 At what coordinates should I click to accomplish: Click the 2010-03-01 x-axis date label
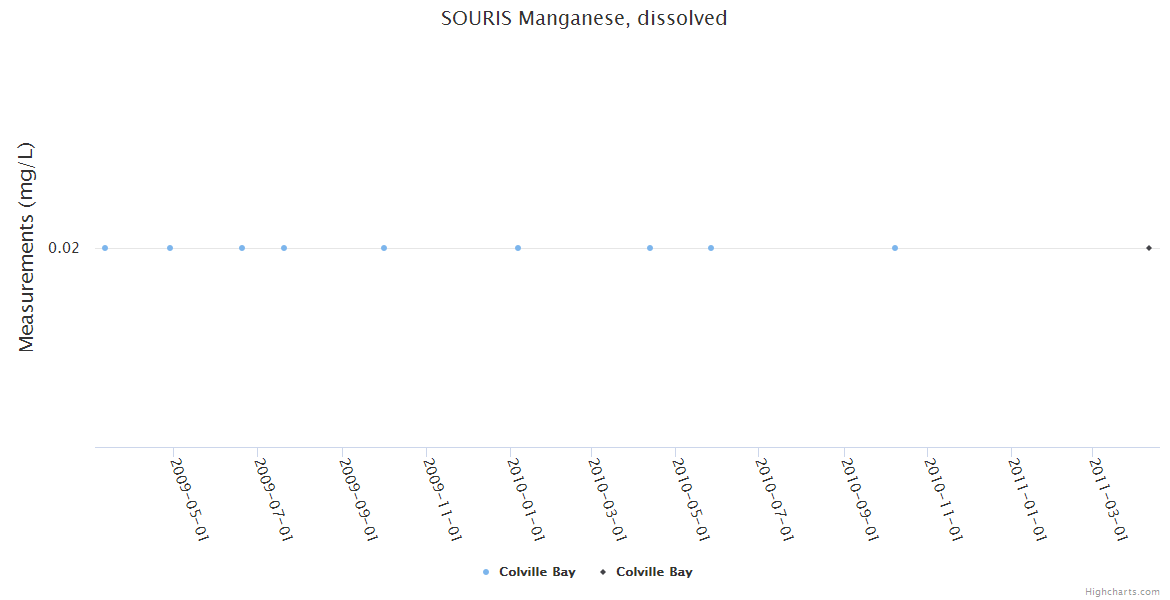pyautogui.click(x=608, y=499)
